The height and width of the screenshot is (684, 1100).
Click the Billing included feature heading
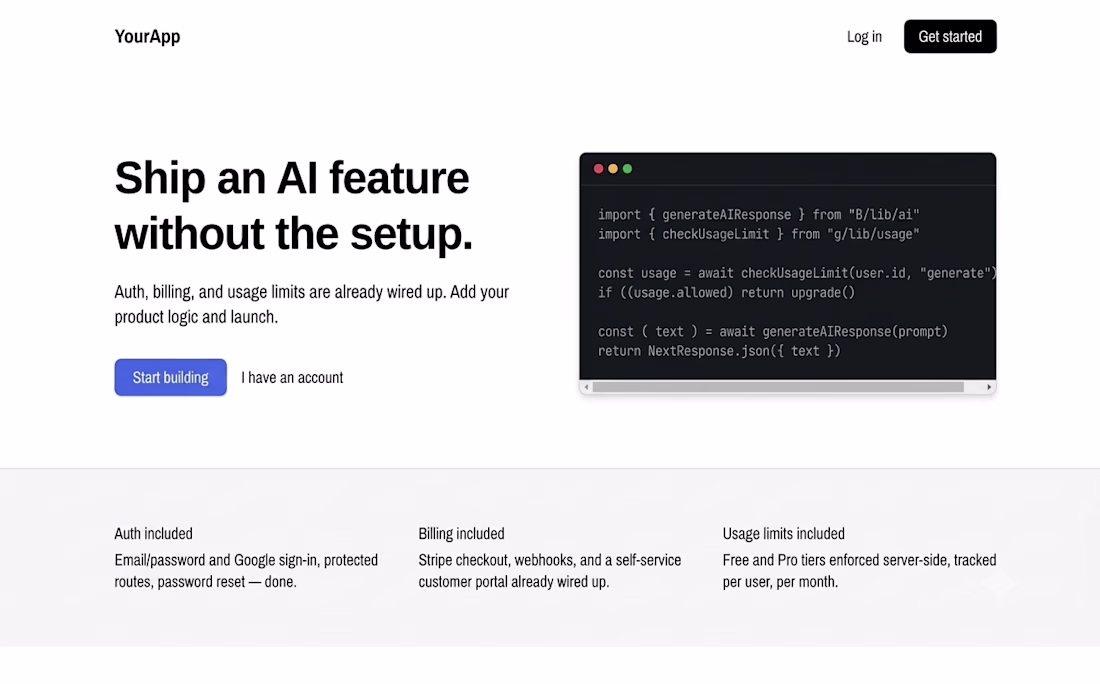click(x=462, y=533)
